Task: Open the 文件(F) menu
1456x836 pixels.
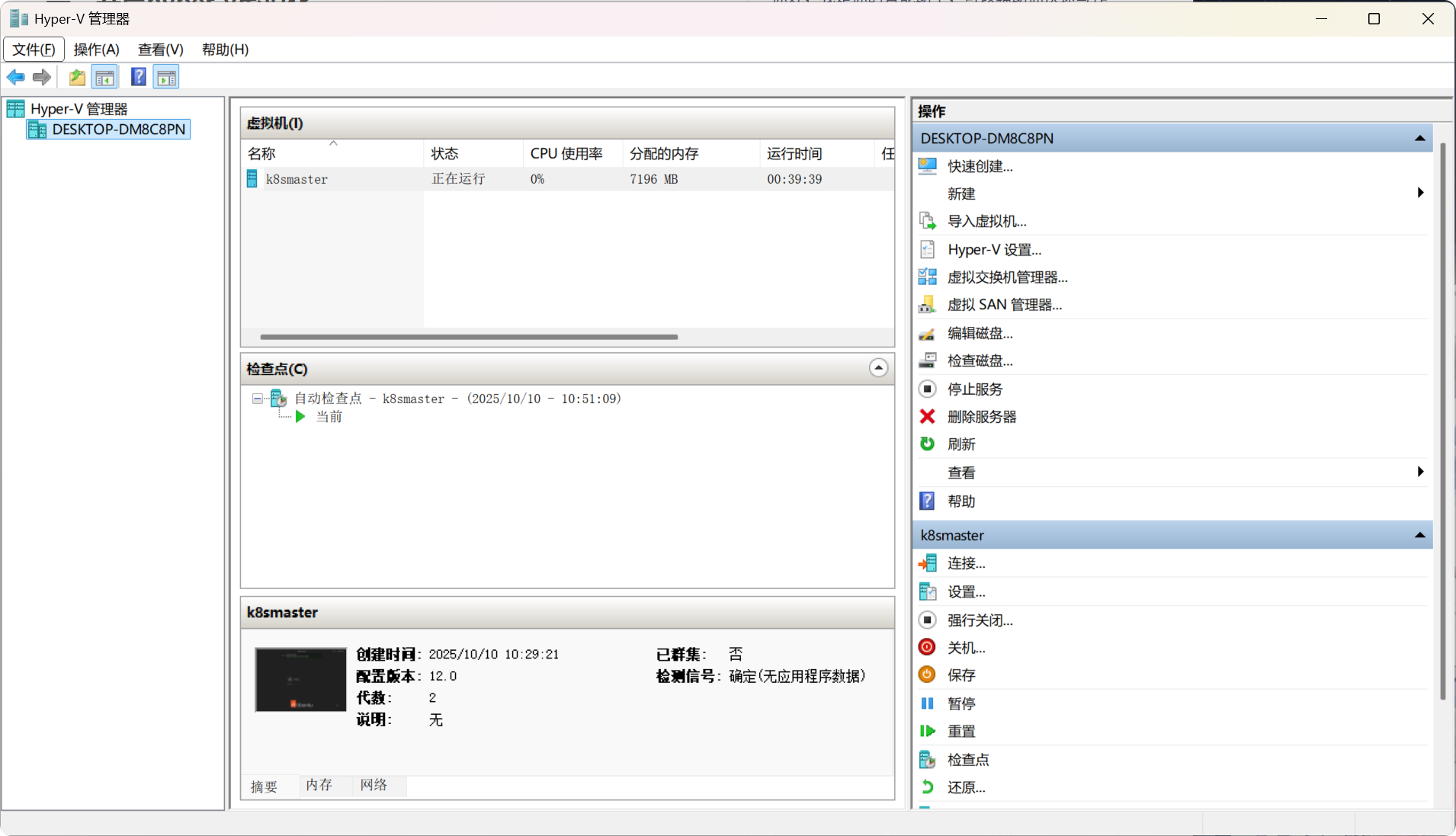Action: coord(34,50)
